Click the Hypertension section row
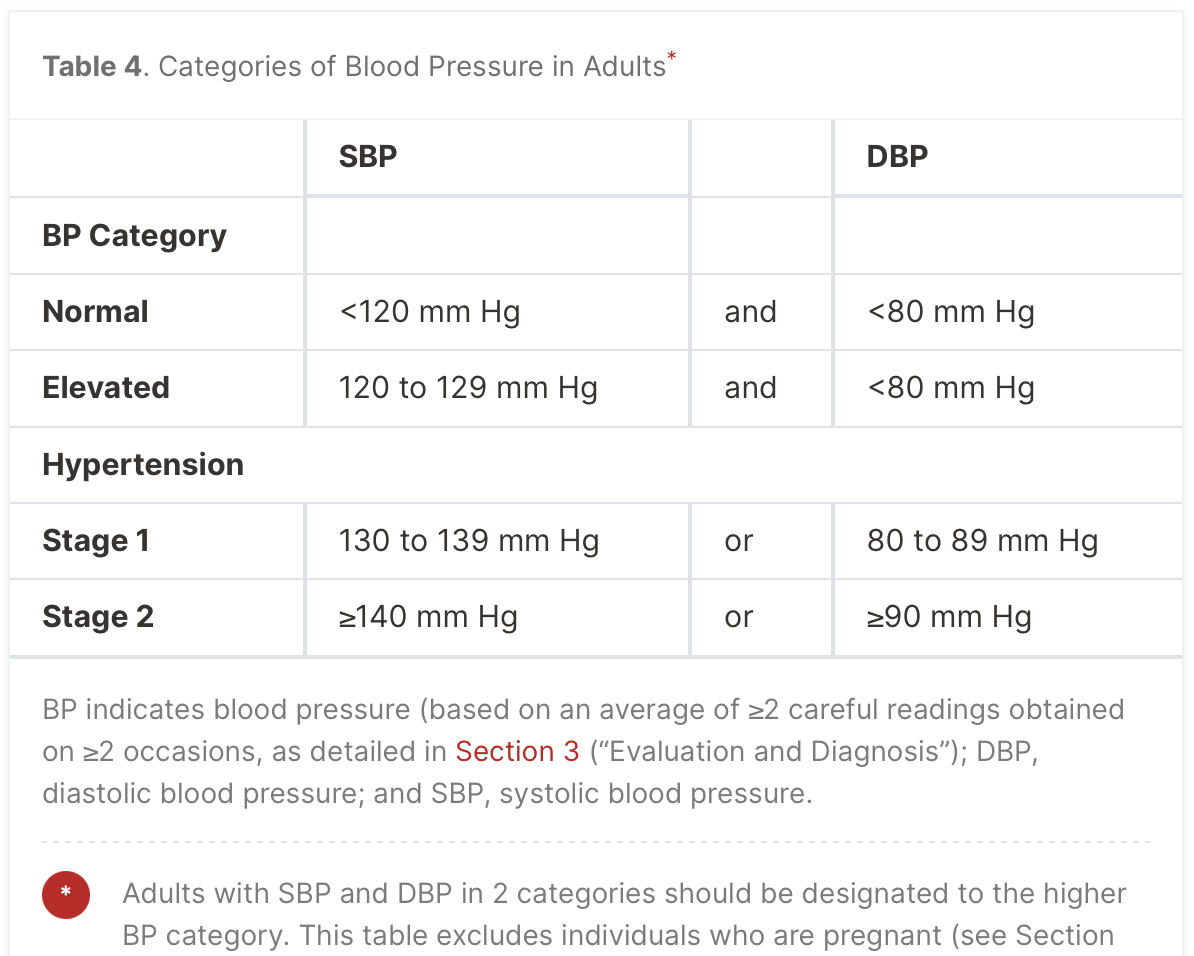 [x=595, y=465]
